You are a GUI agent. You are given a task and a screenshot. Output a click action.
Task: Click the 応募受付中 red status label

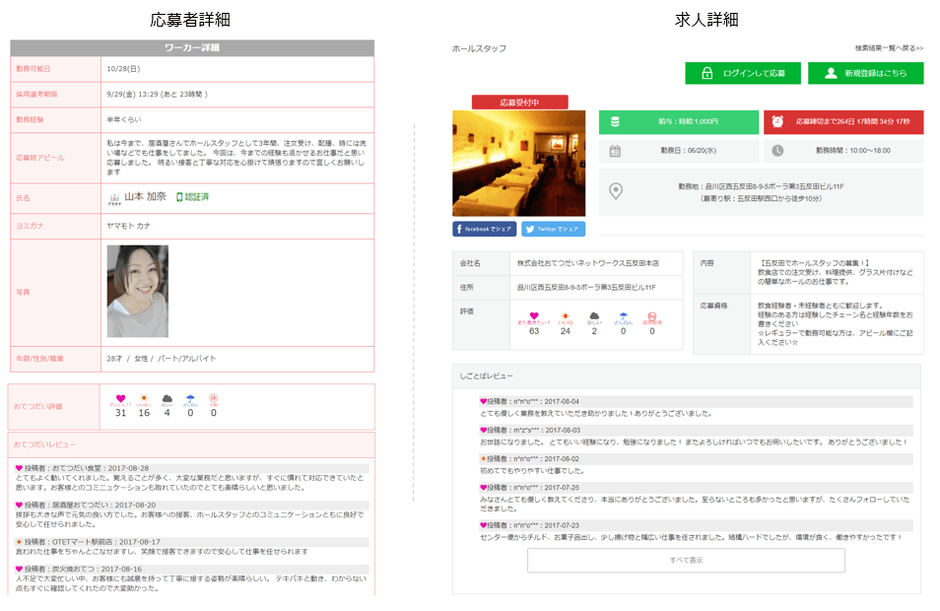pos(519,102)
